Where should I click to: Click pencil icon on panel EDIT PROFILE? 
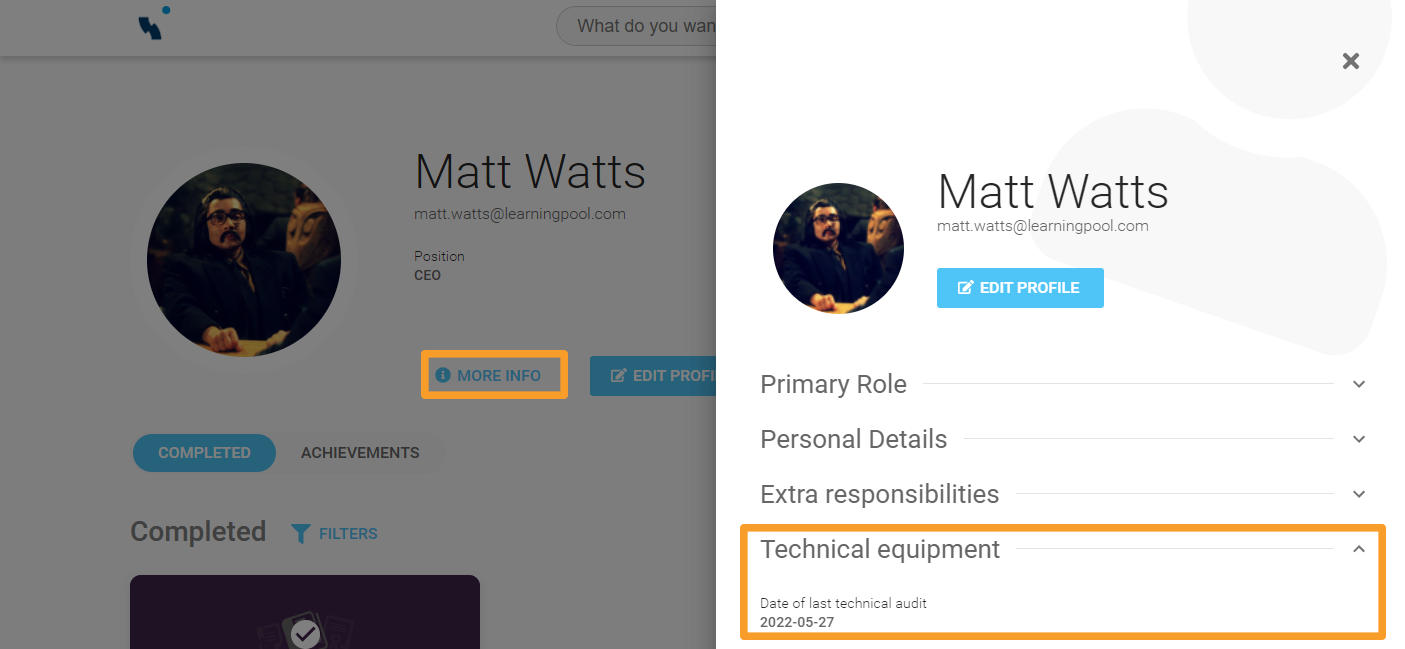965,288
